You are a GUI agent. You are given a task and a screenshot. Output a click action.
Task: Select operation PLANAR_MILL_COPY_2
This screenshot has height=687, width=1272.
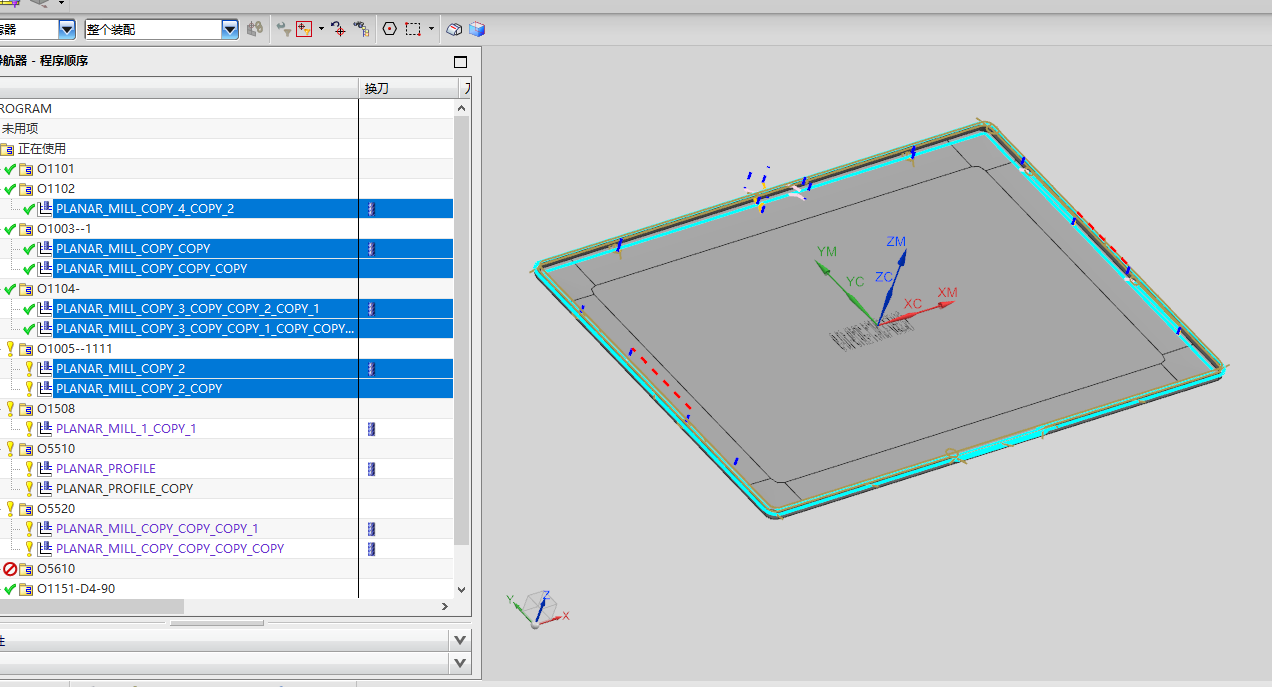tap(120, 369)
